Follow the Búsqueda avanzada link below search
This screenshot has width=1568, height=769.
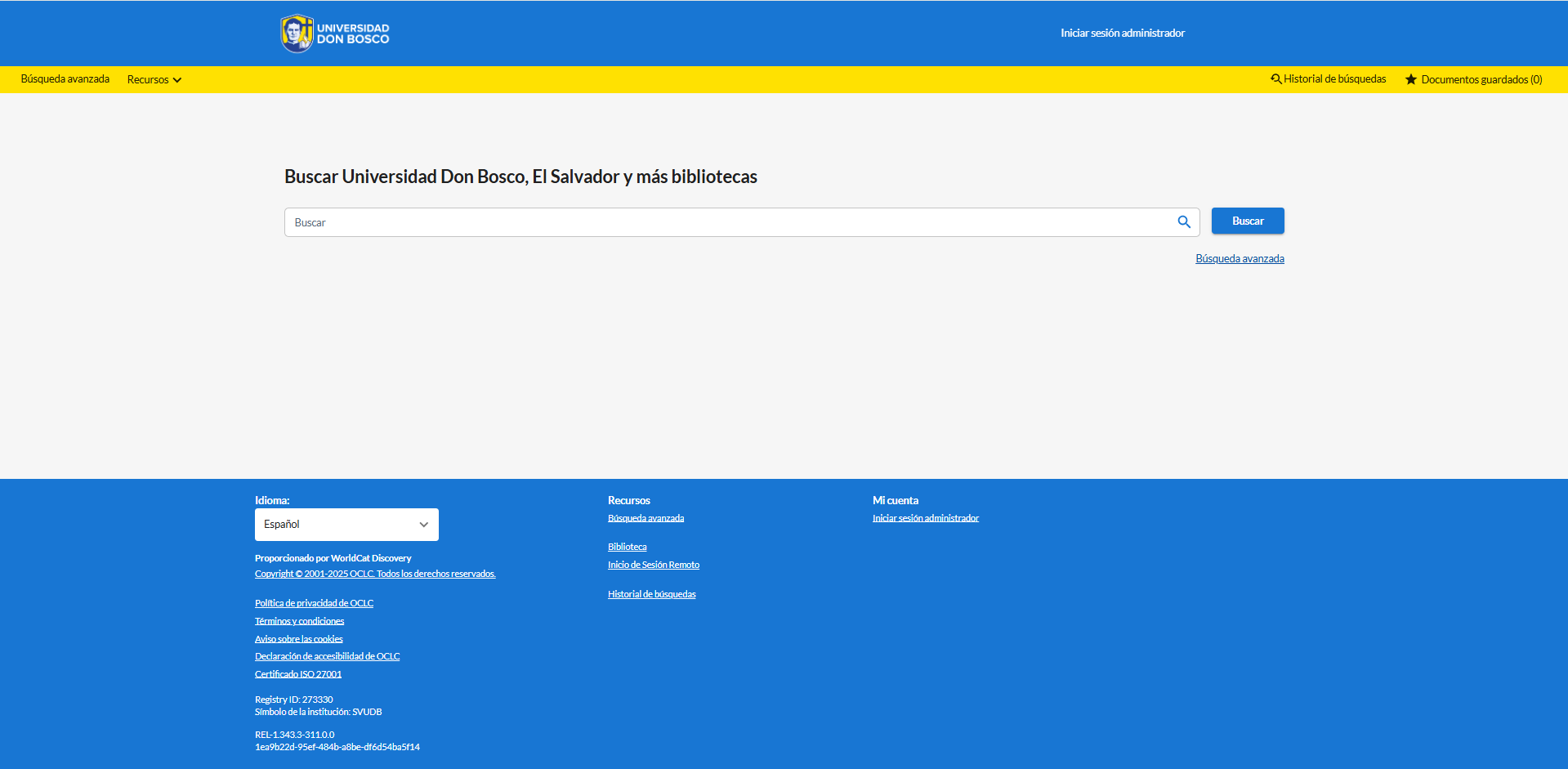click(x=1240, y=259)
